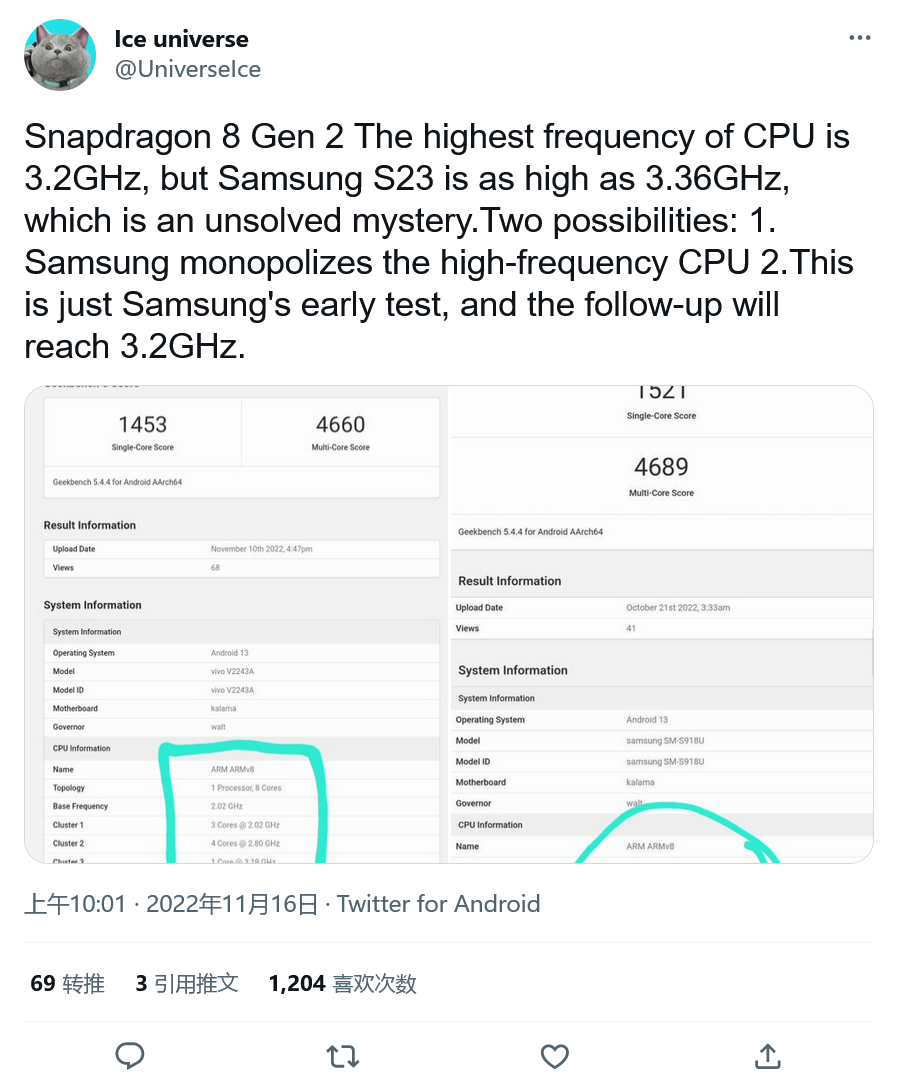The height and width of the screenshot is (1092, 897).
Task: View the 69 转推 retweets list
Action: tap(68, 983)
